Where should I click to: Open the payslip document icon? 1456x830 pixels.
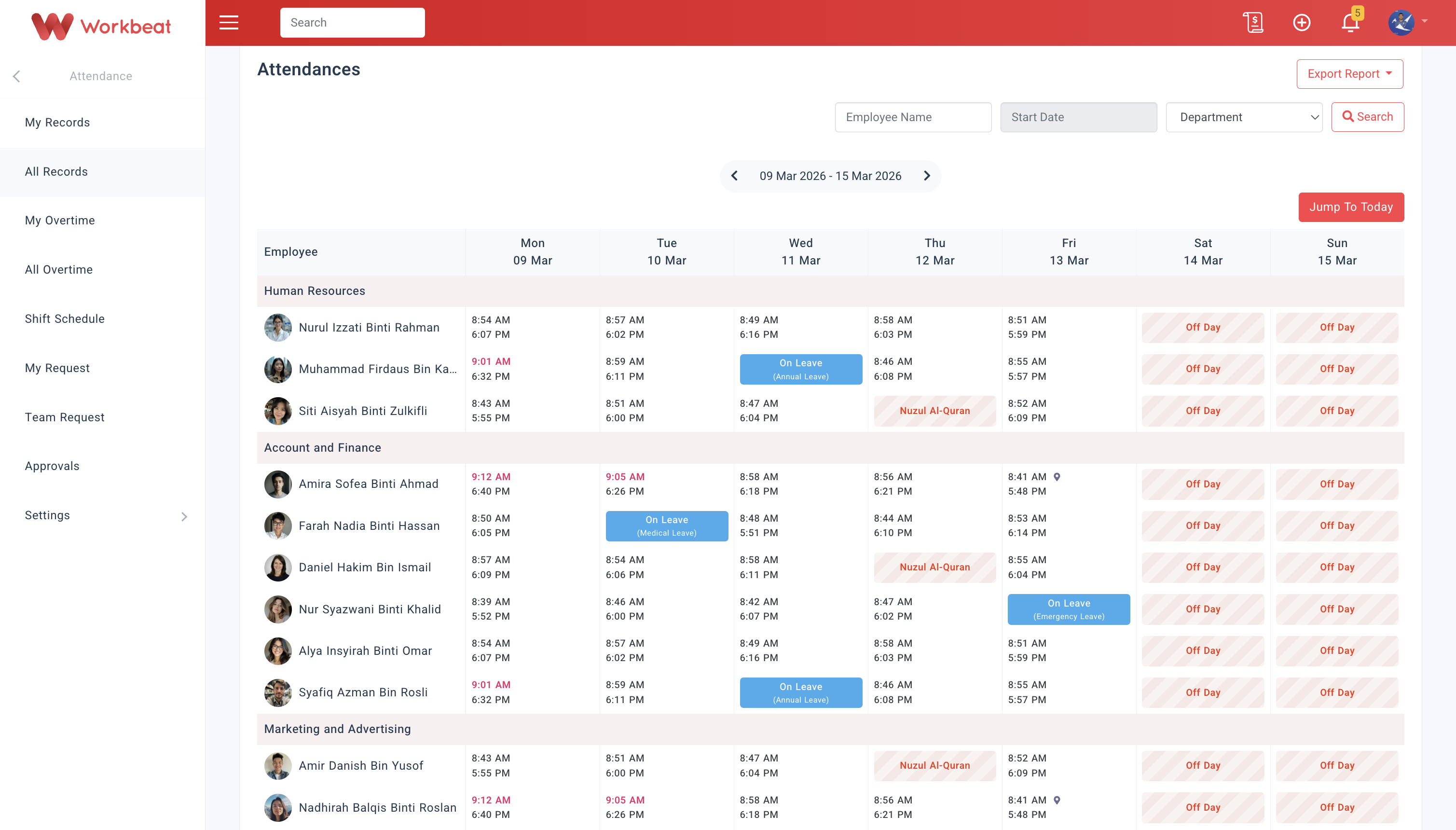pyautogui.click(x=1253, y=23)
